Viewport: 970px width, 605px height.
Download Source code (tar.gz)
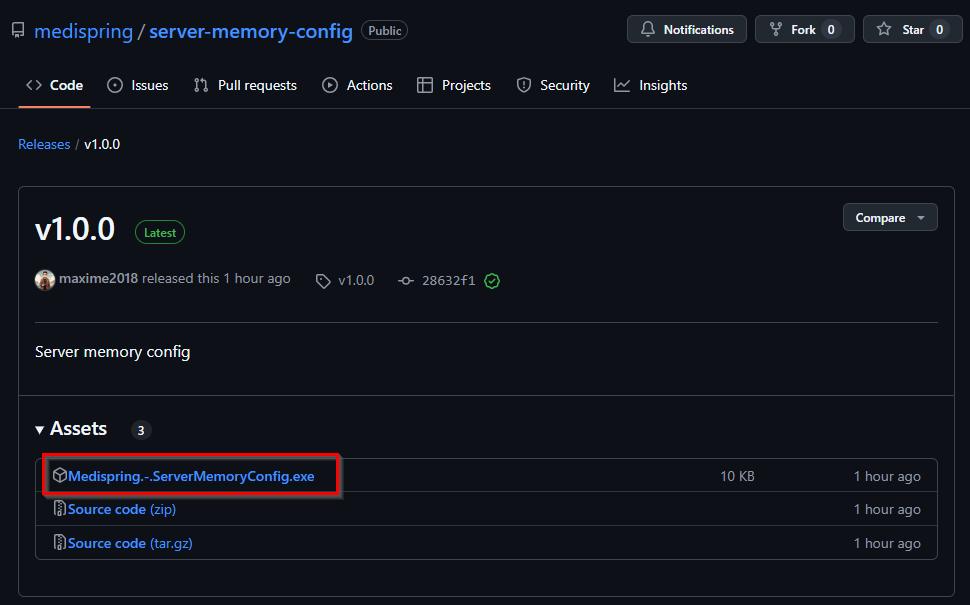click(x=130, y=543)
